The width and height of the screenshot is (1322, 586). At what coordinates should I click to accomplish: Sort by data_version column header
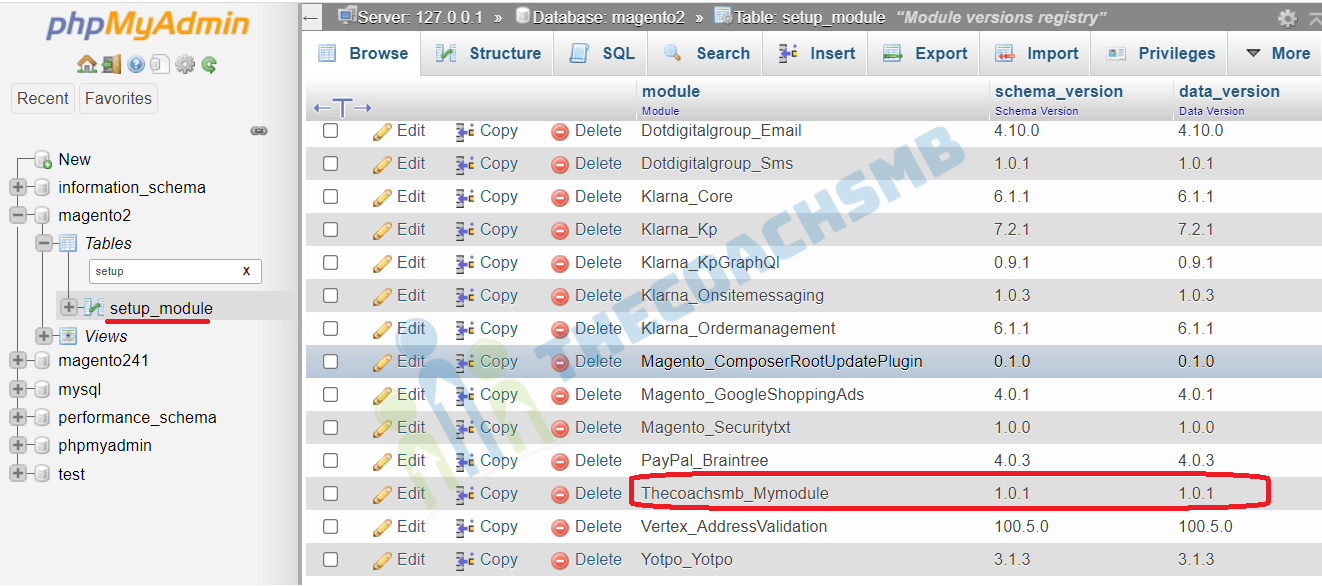tap(1229, 91)
